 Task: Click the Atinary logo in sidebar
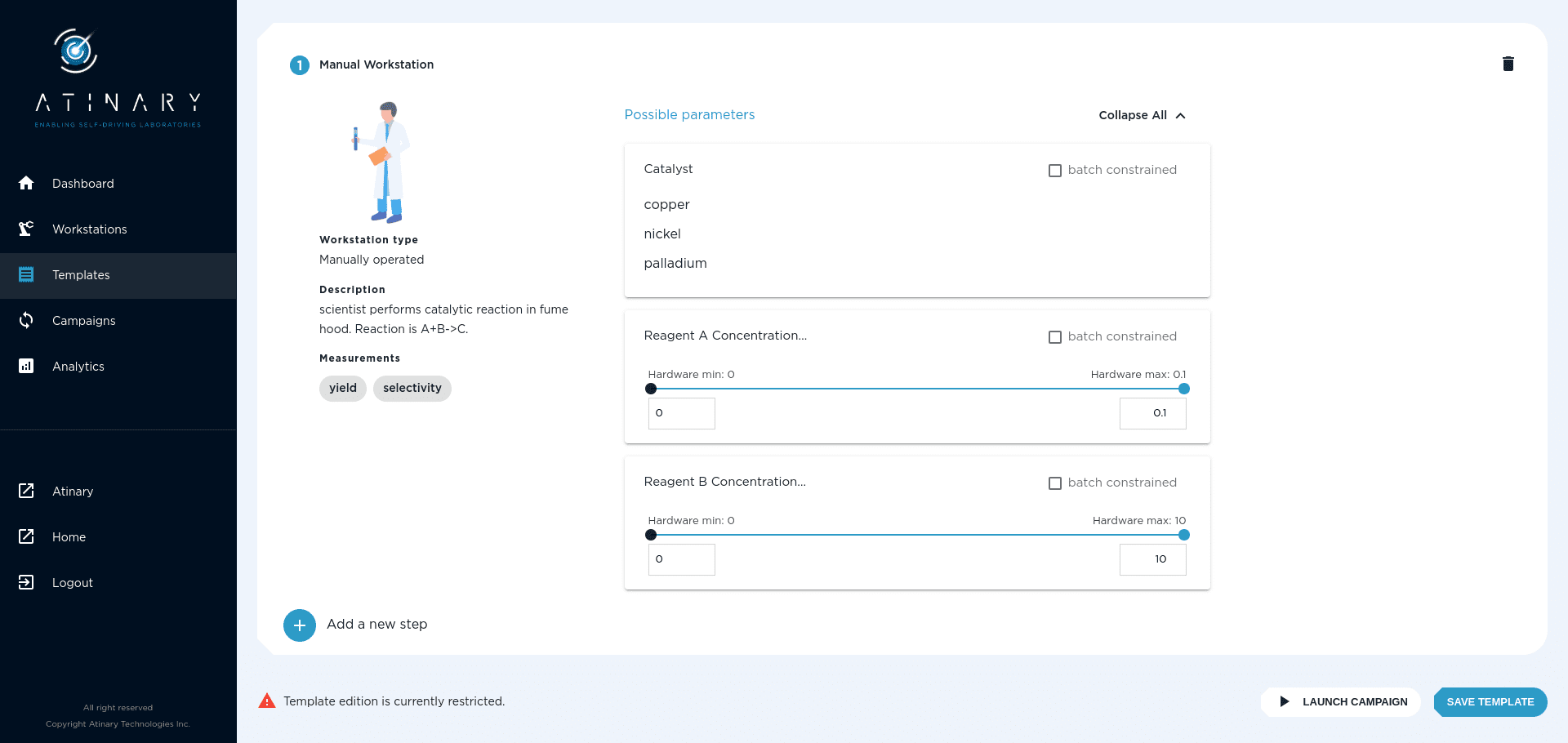118,78
